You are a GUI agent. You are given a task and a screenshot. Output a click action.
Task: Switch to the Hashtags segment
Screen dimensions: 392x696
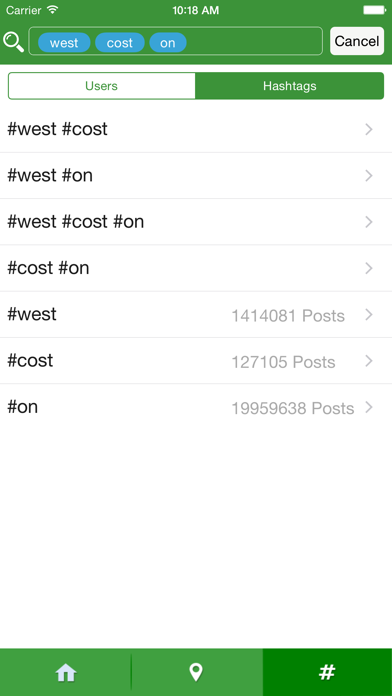click(289, 86)
